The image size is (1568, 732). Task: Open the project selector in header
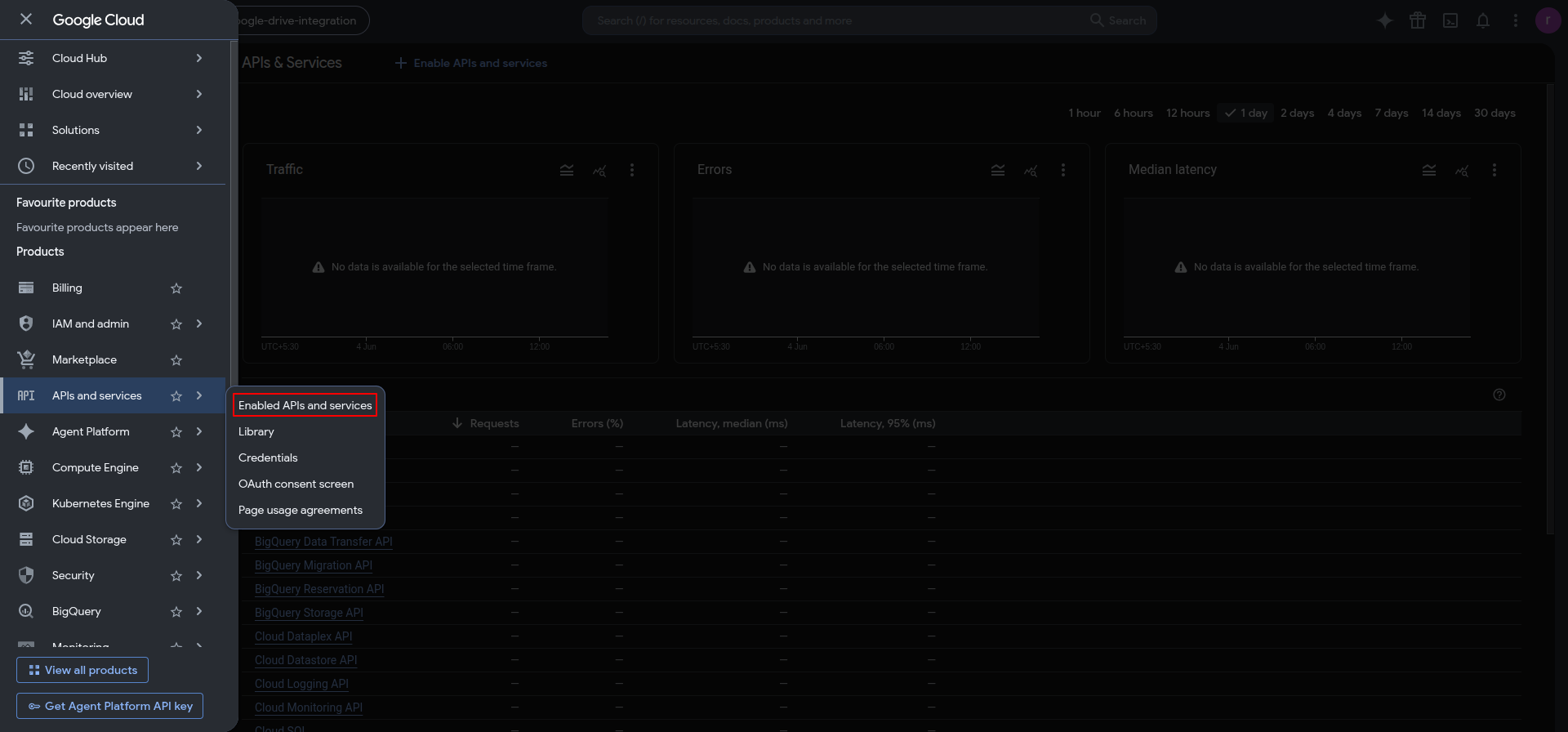[301, 20]
